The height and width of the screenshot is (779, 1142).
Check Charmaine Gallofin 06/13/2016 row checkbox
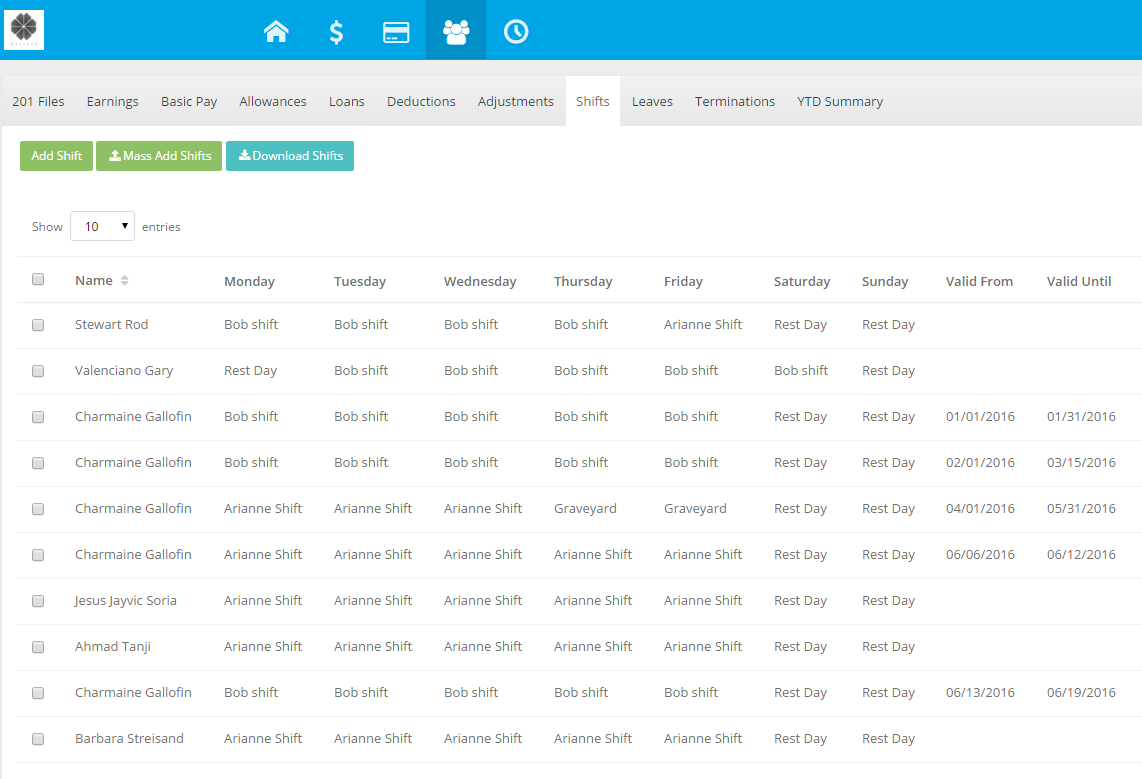pyautogui.click(x=38, y=692)
